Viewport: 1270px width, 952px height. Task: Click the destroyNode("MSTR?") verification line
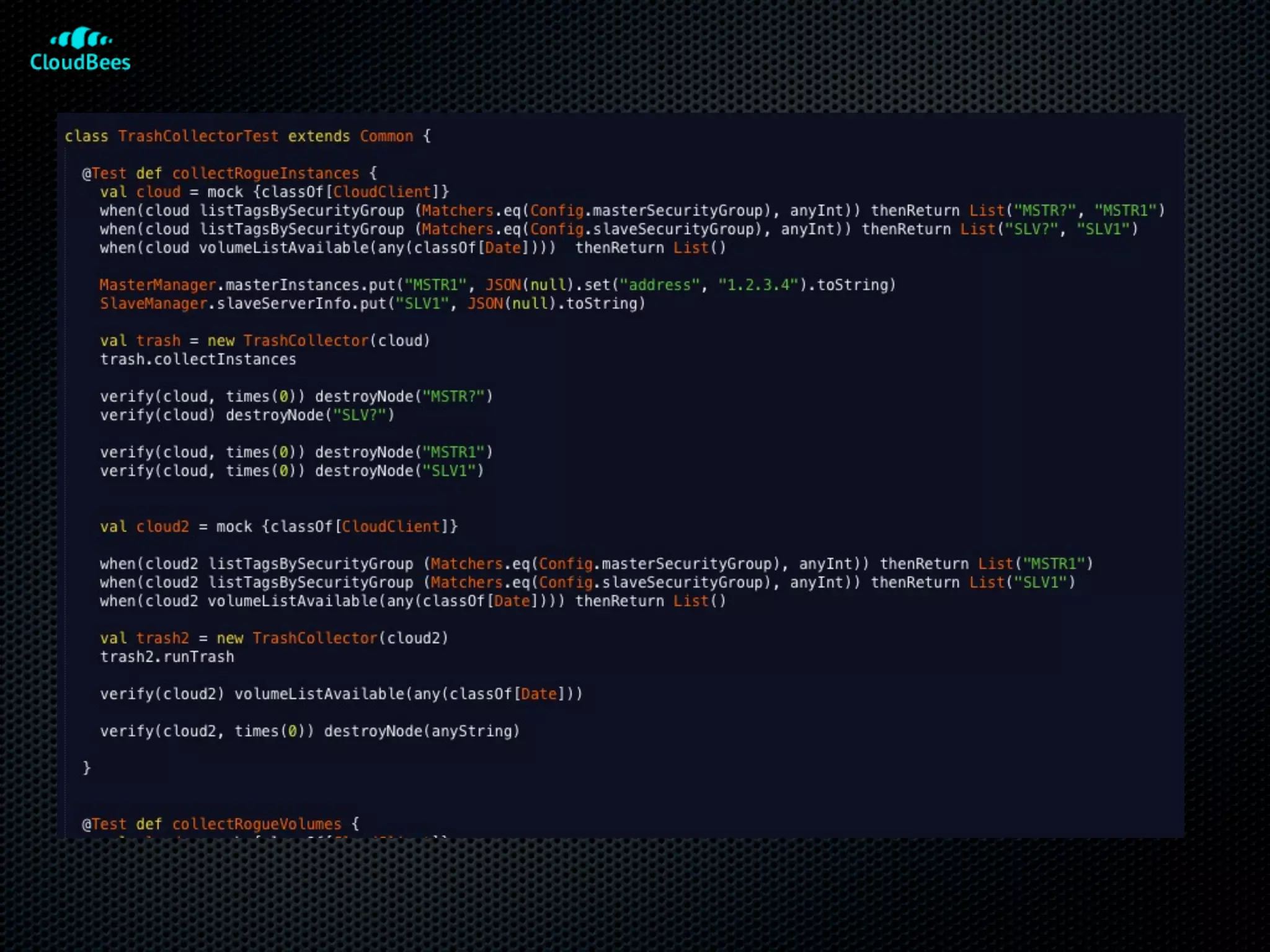[x=296, y=397]
